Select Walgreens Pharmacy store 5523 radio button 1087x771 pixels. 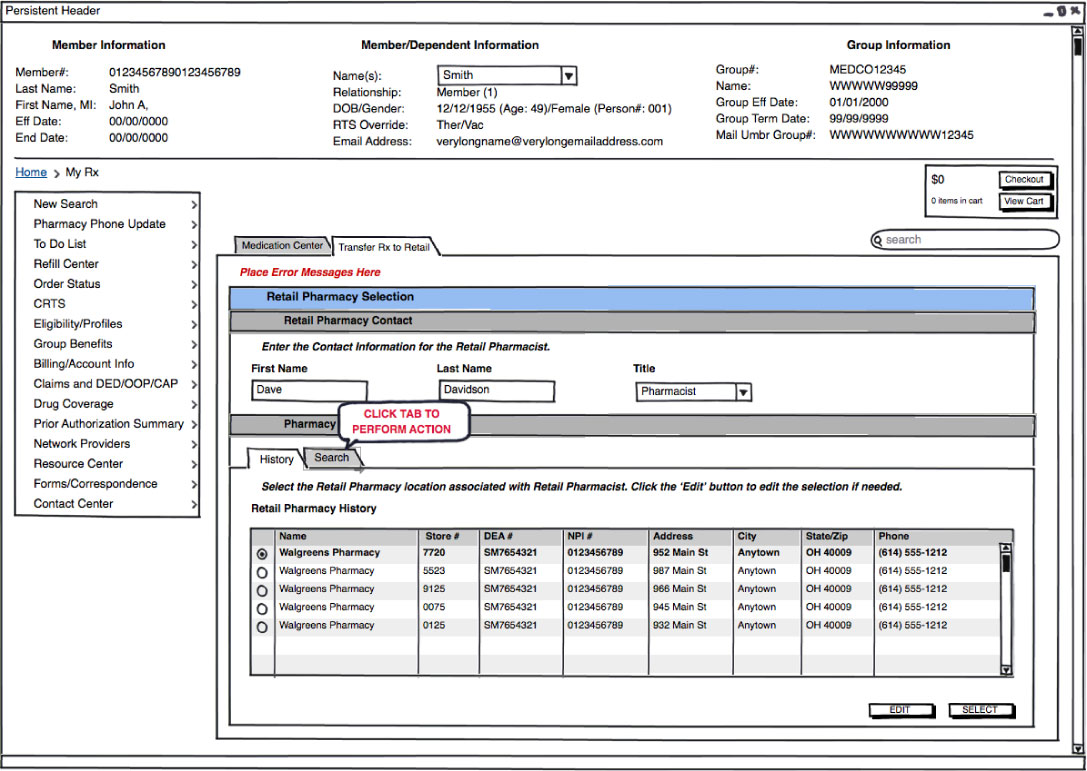262,573
